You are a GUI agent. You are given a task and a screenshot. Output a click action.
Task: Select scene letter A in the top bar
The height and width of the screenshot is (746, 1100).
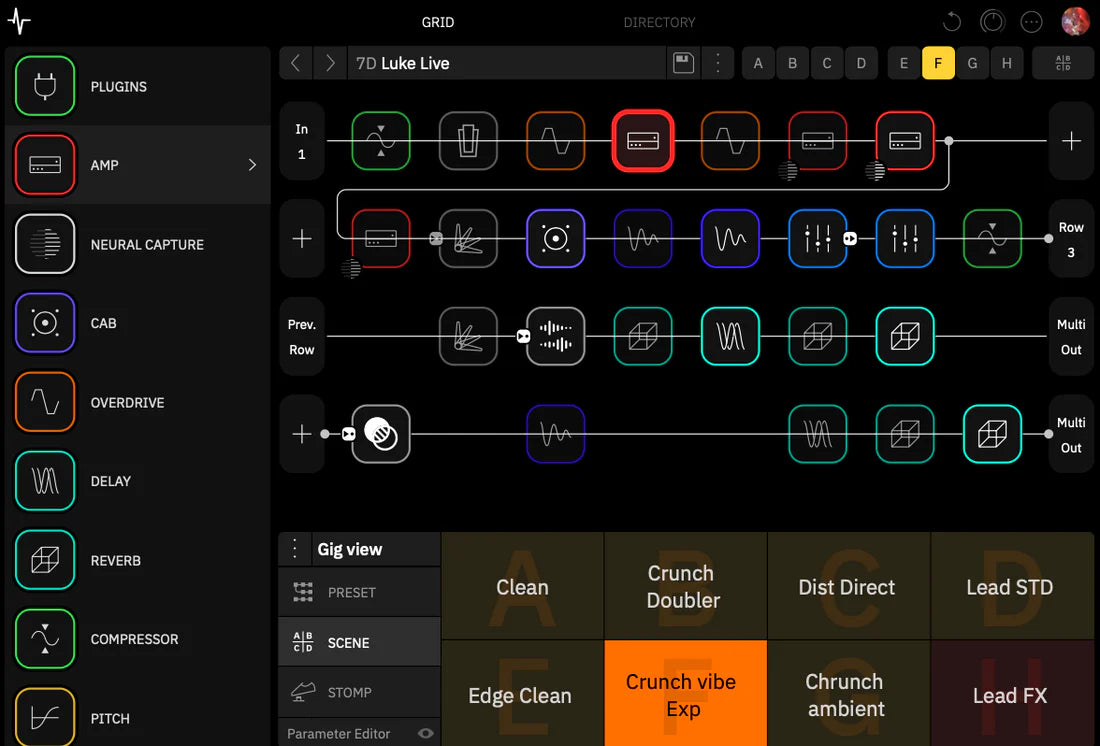[x=757, y=62]
